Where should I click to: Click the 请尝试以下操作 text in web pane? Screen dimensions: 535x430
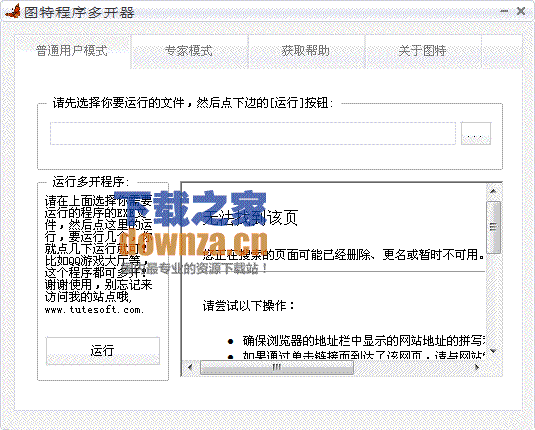coord(248,306)
